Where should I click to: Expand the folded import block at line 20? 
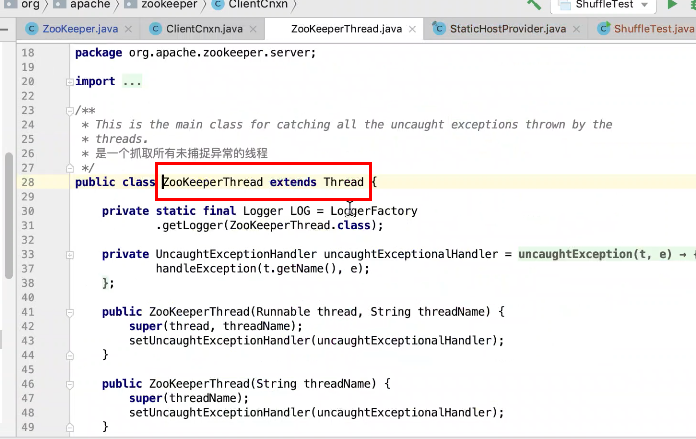click(x=70, y=82)
